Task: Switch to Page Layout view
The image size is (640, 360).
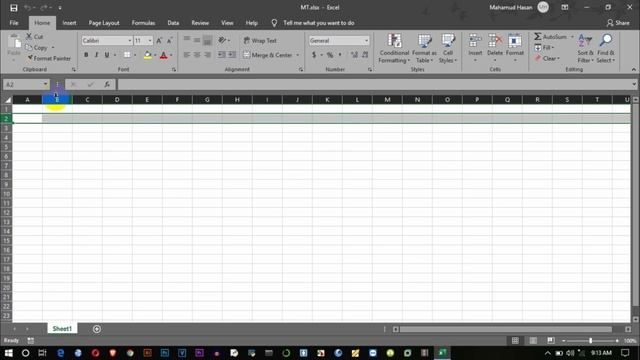Action: pos(533,340)
